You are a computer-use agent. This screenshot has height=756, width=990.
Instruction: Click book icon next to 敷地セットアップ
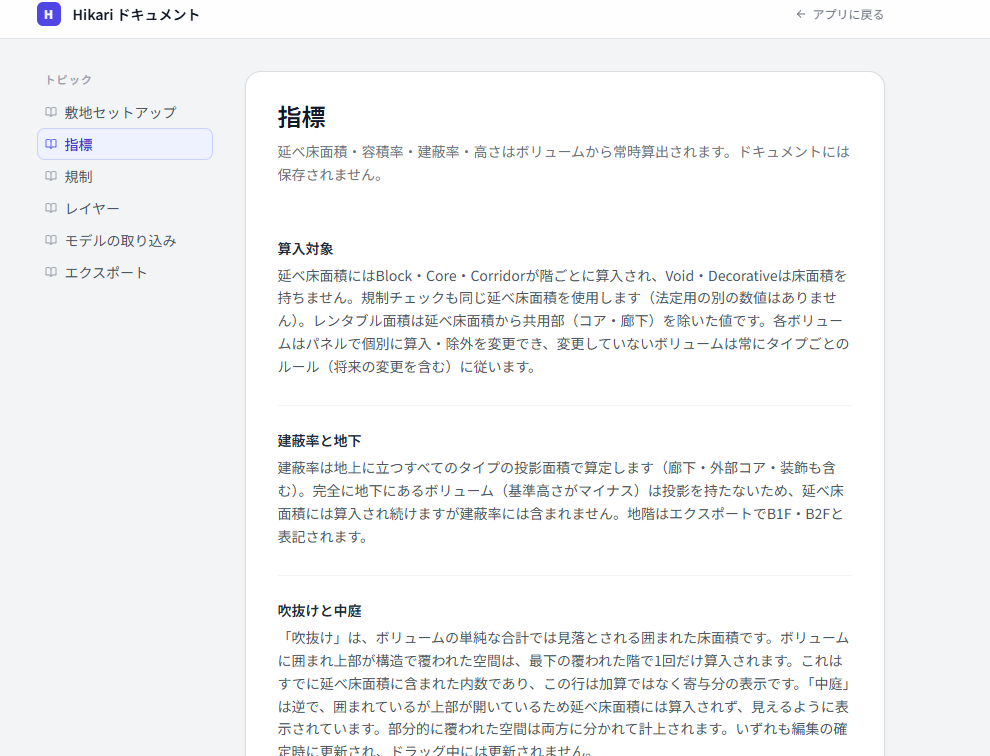pos(51,112)
